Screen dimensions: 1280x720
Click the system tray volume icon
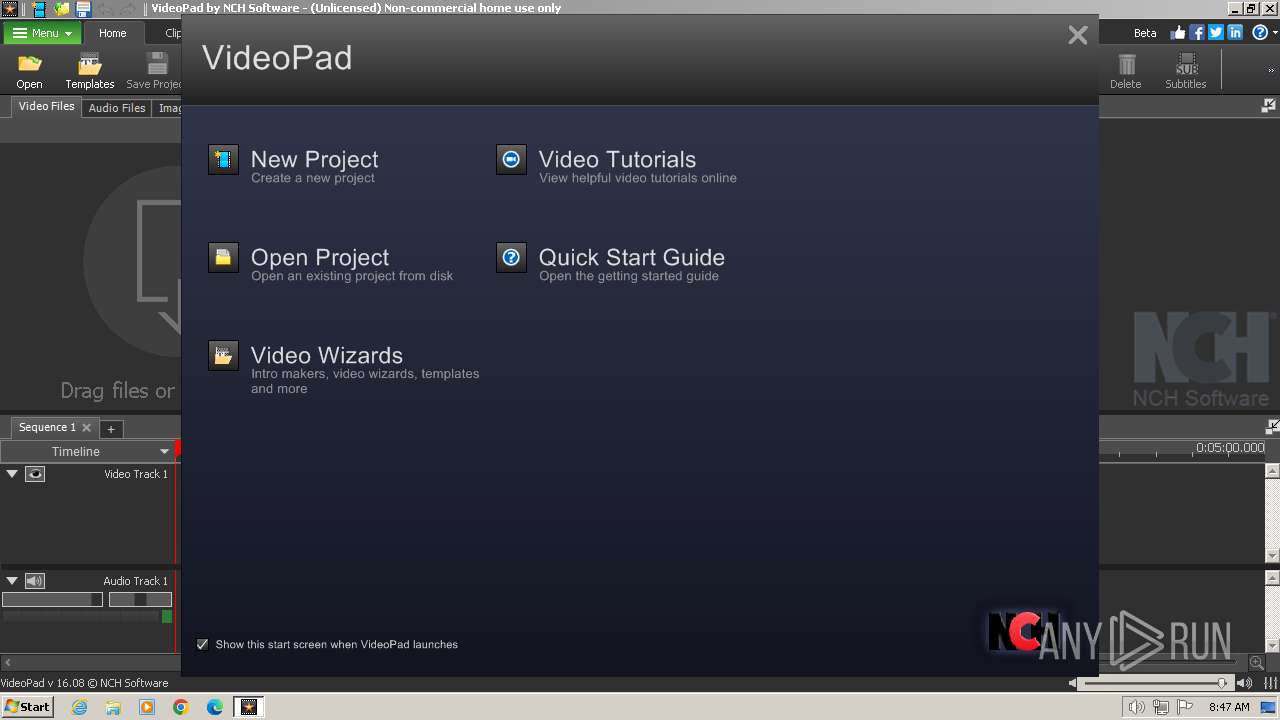click(1136, 707)
